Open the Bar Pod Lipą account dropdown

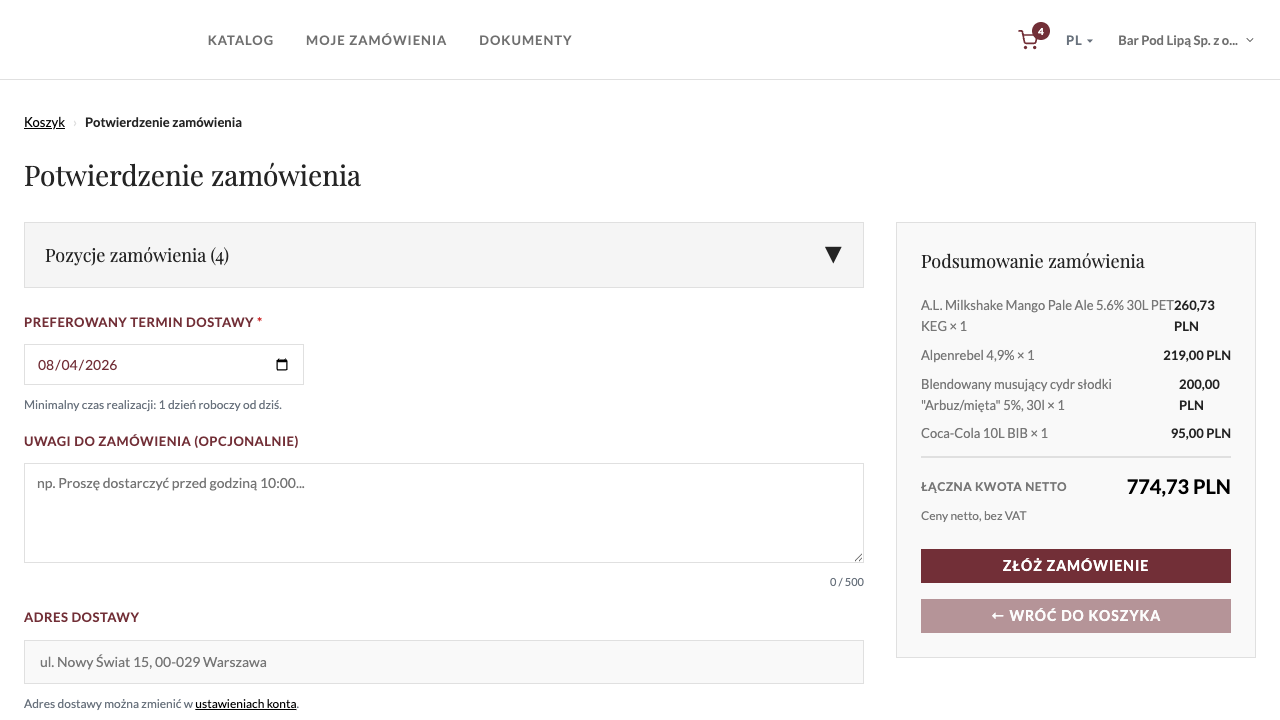tap(1186, 40)
